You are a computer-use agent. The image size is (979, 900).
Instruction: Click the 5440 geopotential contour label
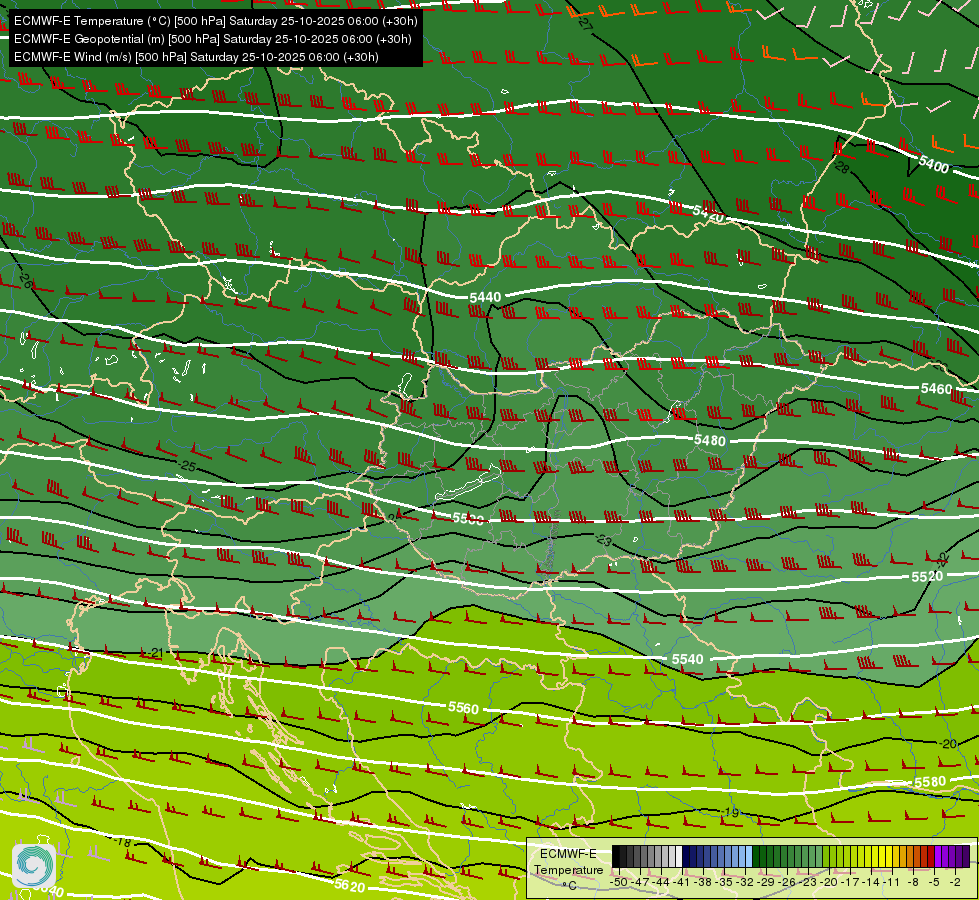(485, 297)
